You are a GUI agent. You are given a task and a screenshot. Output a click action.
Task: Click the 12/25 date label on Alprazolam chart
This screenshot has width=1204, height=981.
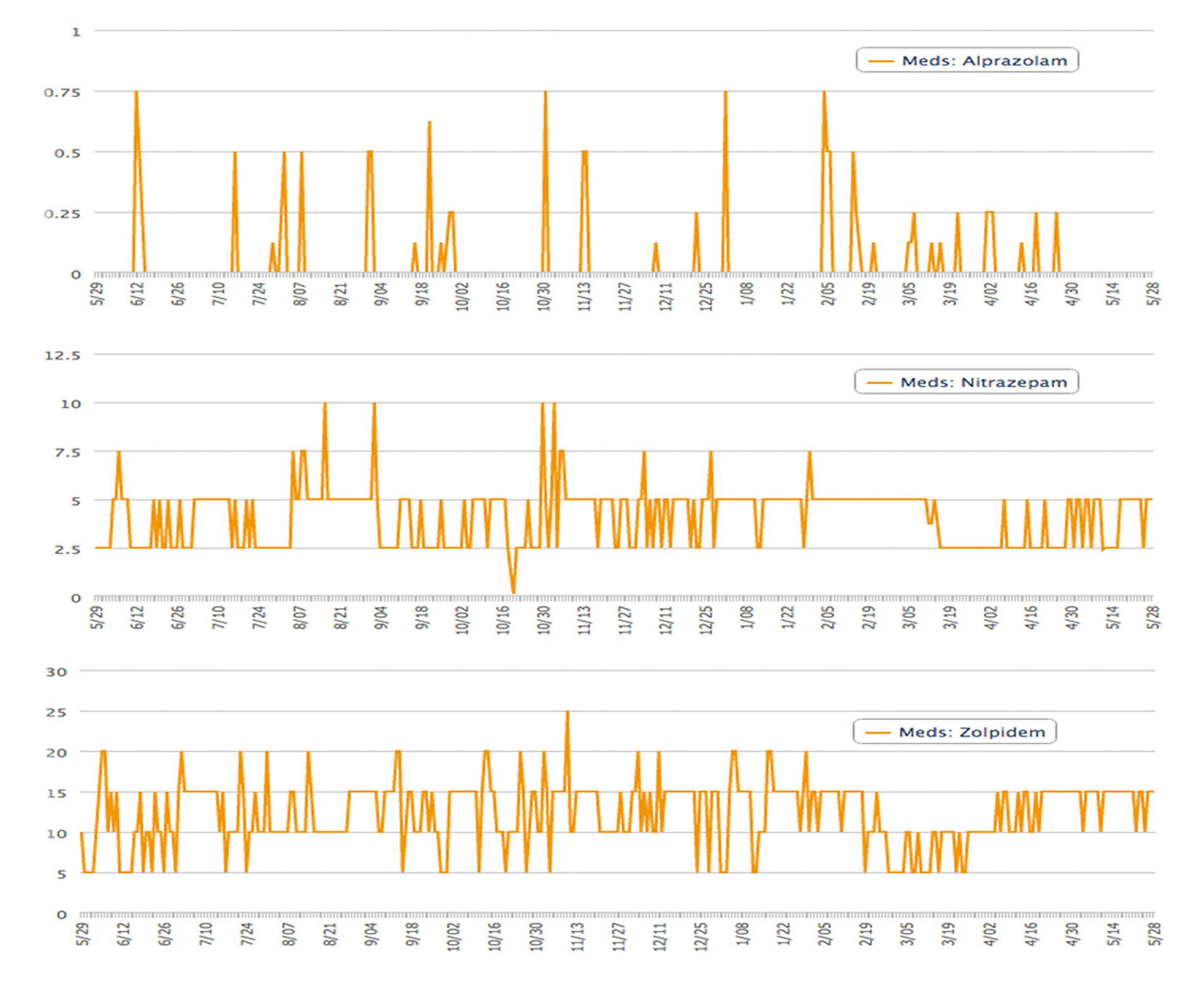pyautogui.click(x=706, y=296)
